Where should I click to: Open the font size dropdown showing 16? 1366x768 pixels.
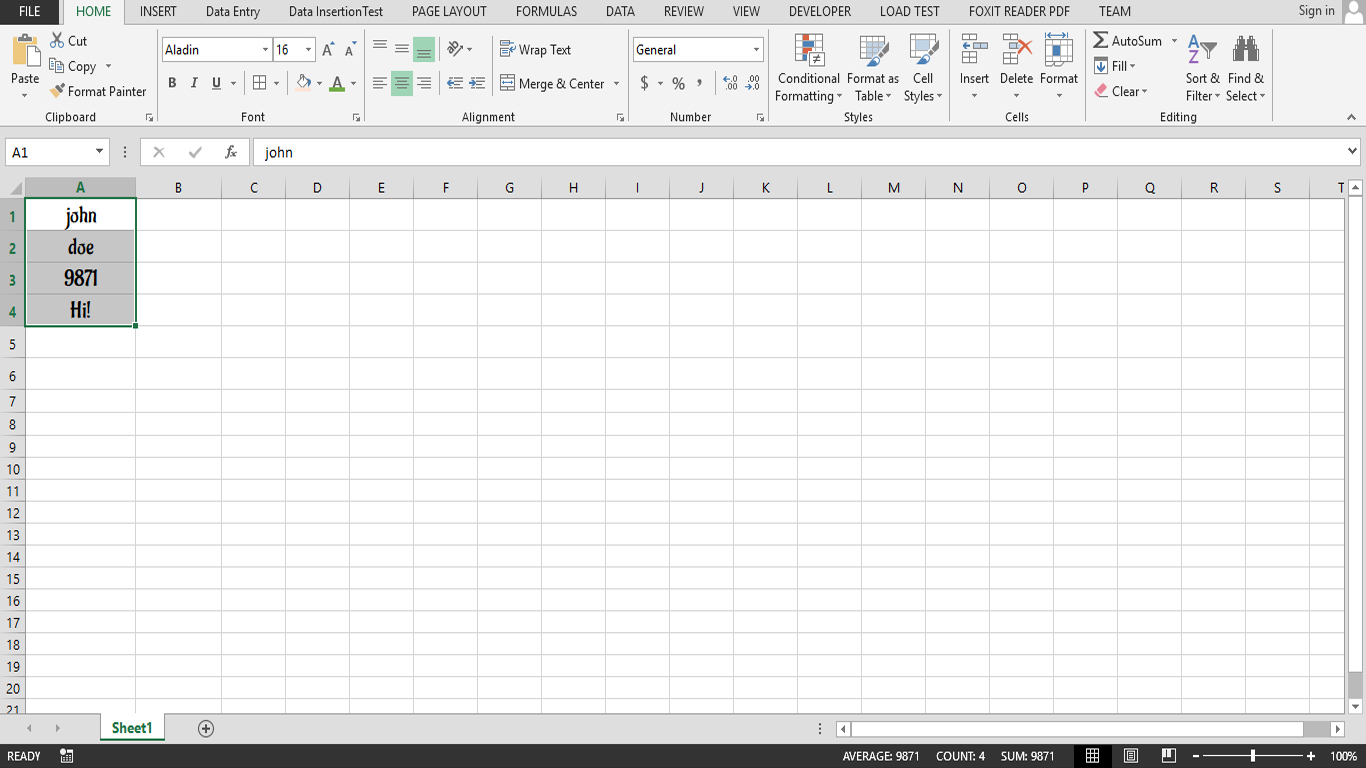click(308, 50)
